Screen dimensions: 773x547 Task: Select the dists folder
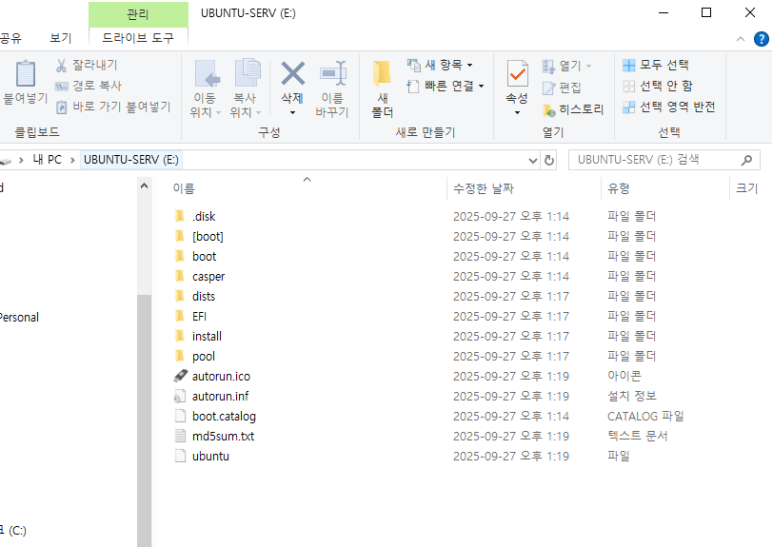(203, 296)
